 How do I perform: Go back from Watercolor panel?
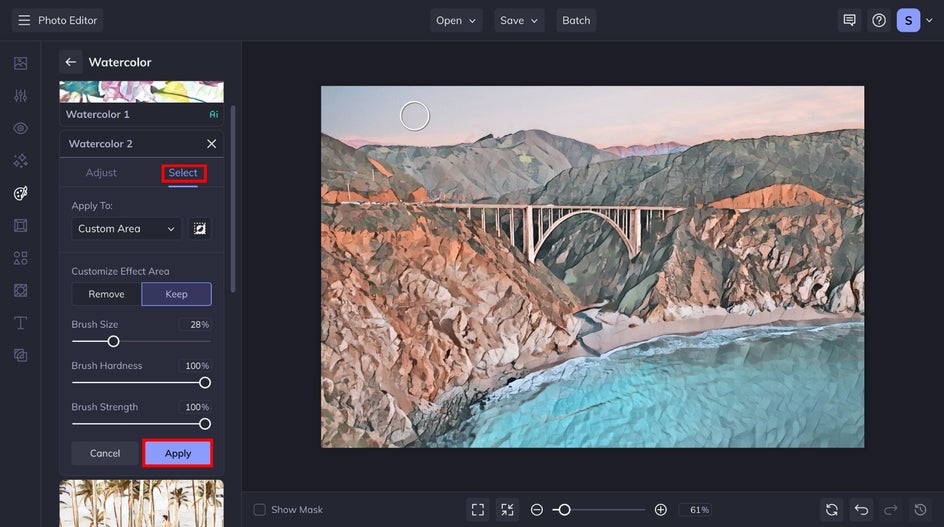70,62
